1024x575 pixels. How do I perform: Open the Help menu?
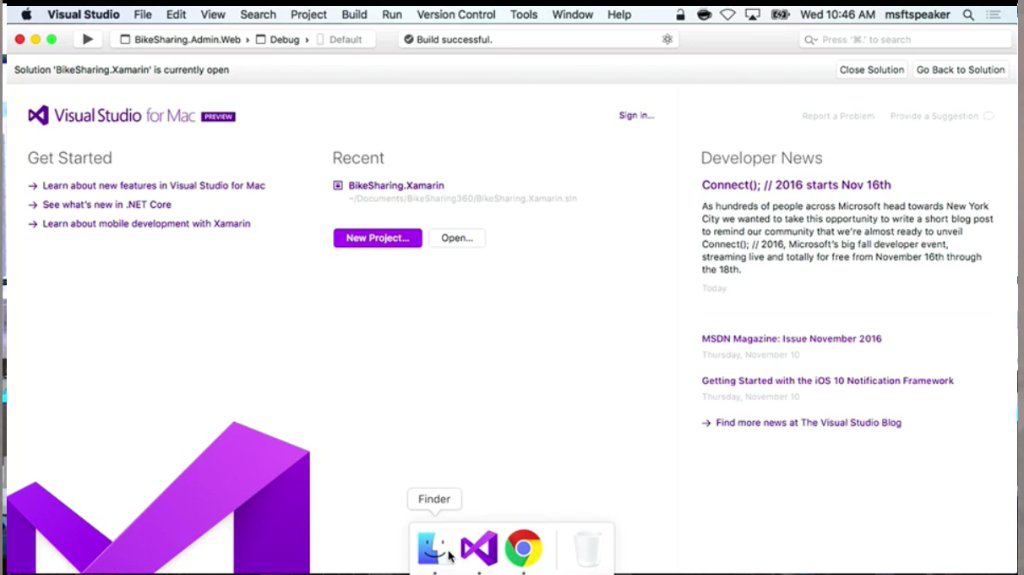619,14
